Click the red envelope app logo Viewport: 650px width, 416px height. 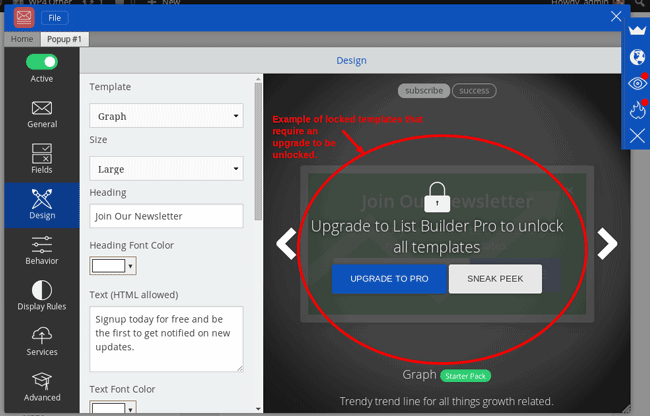click(x=24, y=17)
